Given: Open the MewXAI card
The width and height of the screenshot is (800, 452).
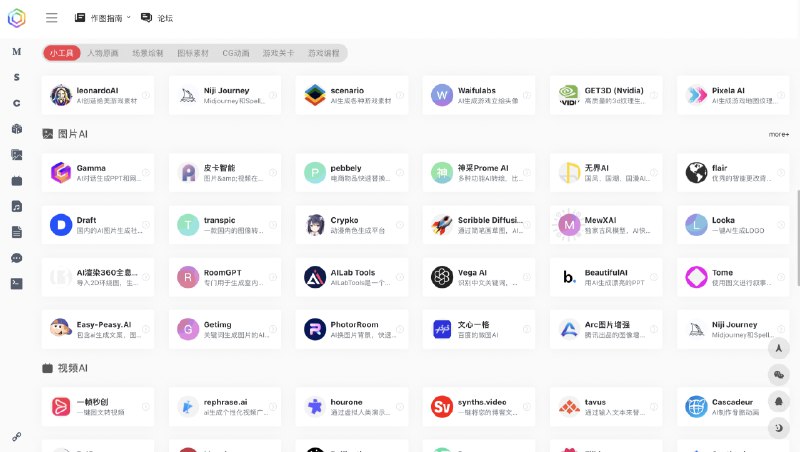Looking at the screenshot, I should (x=606, y=225).
